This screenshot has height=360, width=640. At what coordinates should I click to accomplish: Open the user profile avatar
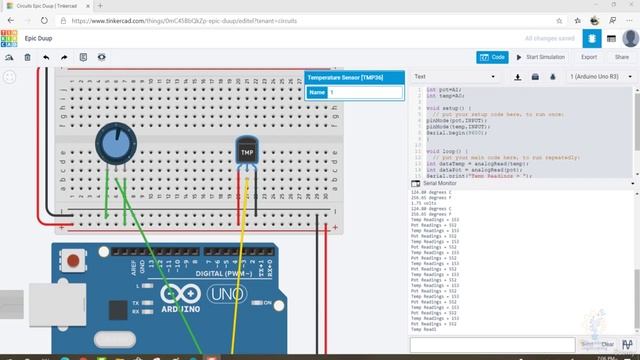(630, 39)
